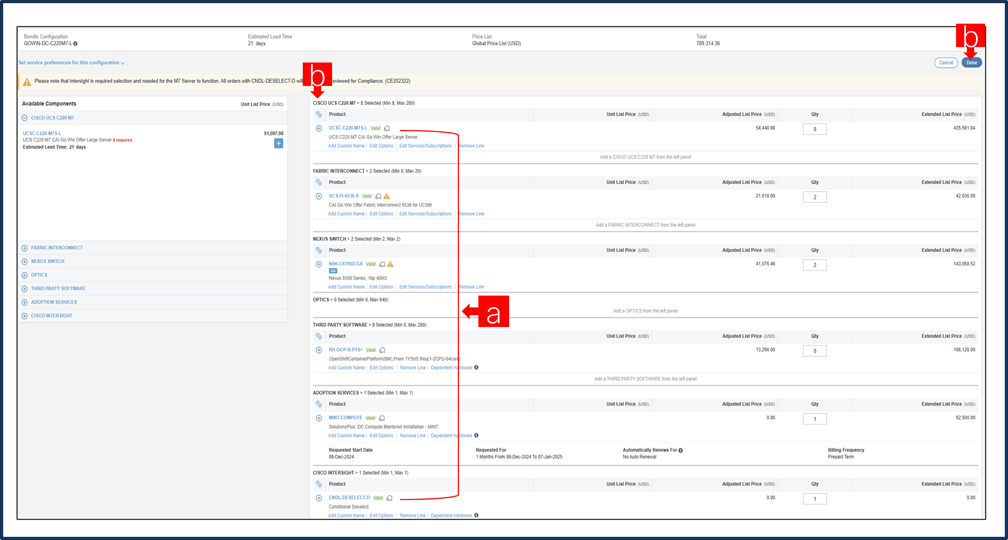Screen dimensions: 1008x540
Task: Click the bell icon next to UCSC-C220-M7S-L Valid
Action: point(388,128)
